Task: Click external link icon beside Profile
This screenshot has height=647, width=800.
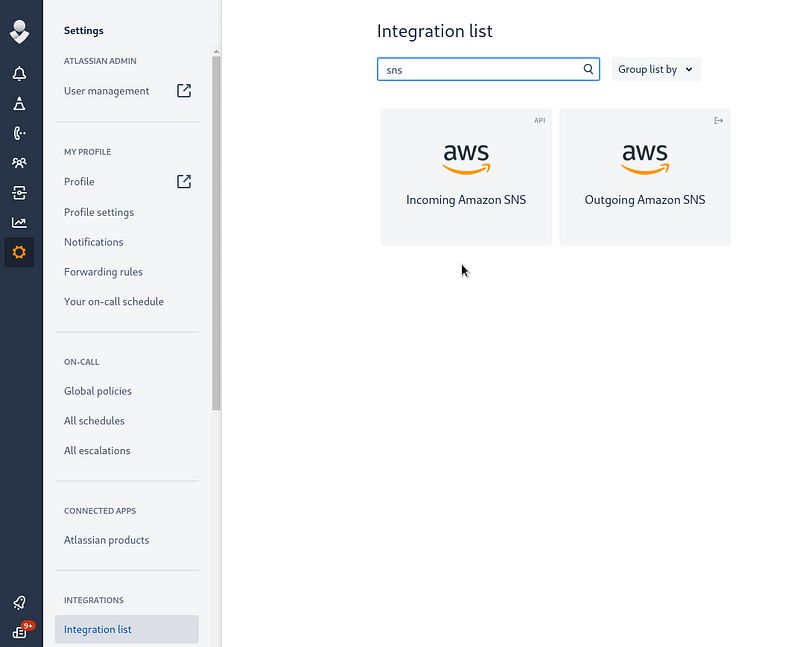Action: (184, 182)
